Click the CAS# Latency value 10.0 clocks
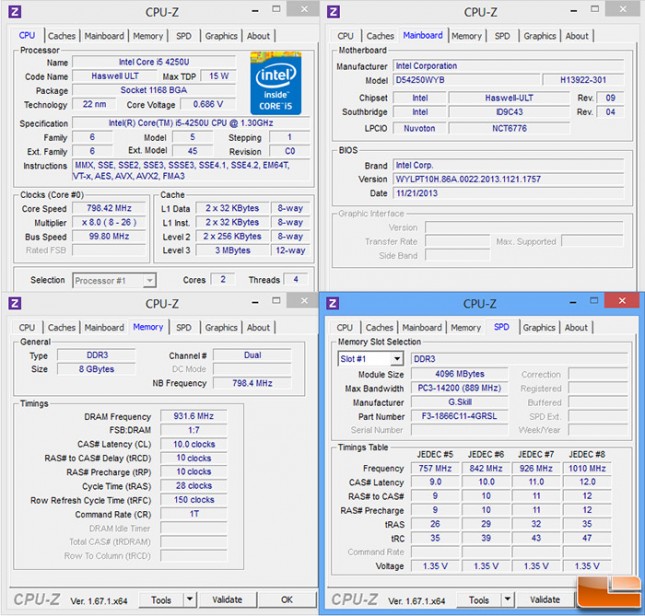Viewport: 645px width, 616px height. 193,444
